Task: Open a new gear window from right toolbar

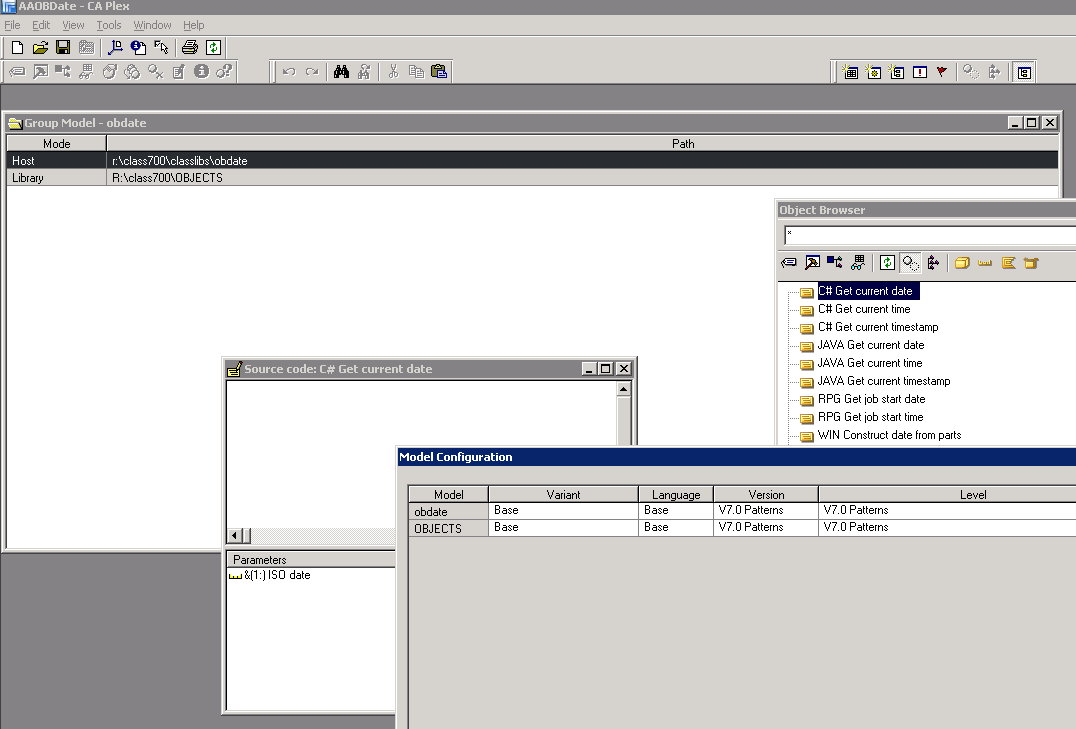Action: pos(874,72)
